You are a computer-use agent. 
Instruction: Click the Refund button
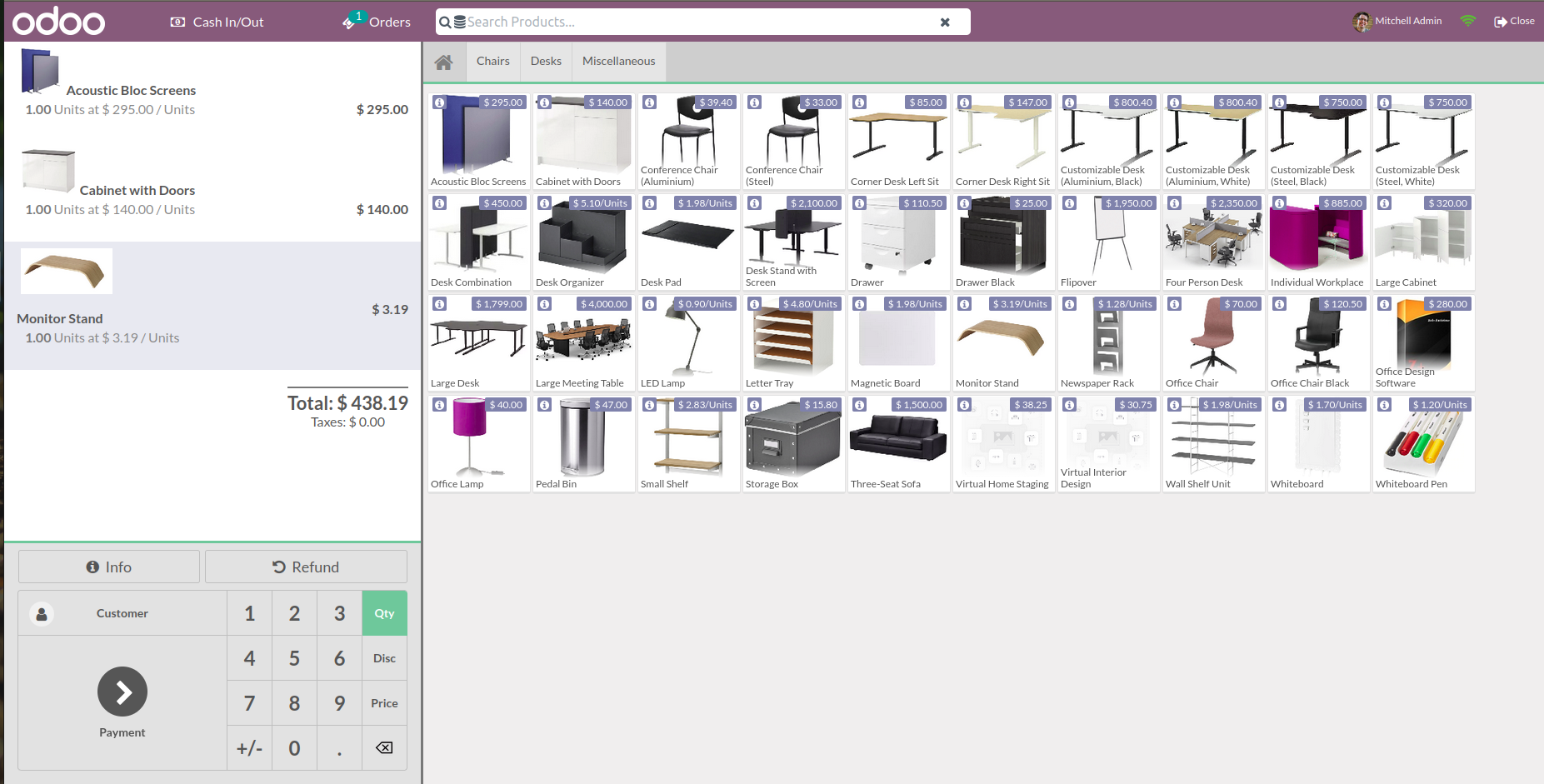[306, 567]
